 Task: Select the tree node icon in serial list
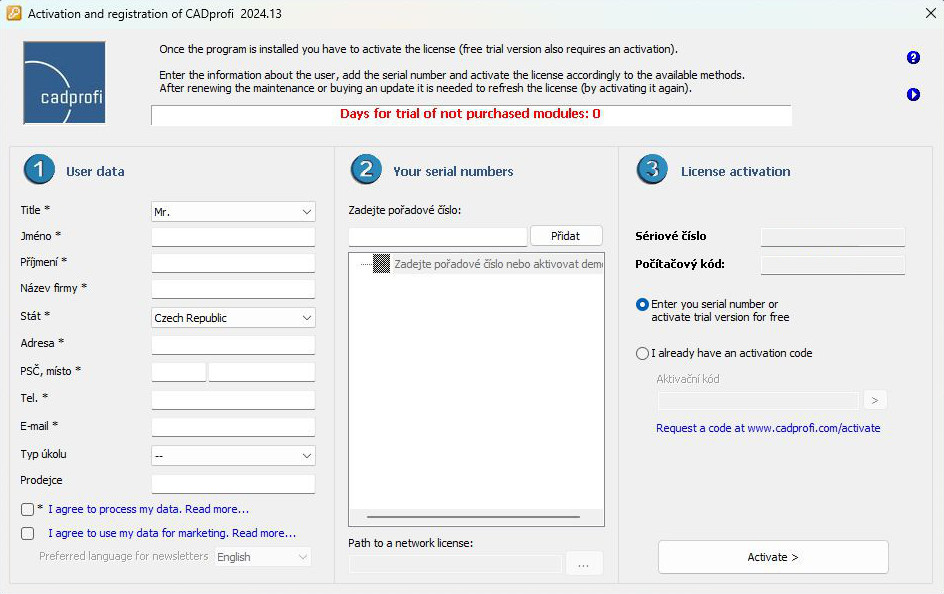(381, 264)
